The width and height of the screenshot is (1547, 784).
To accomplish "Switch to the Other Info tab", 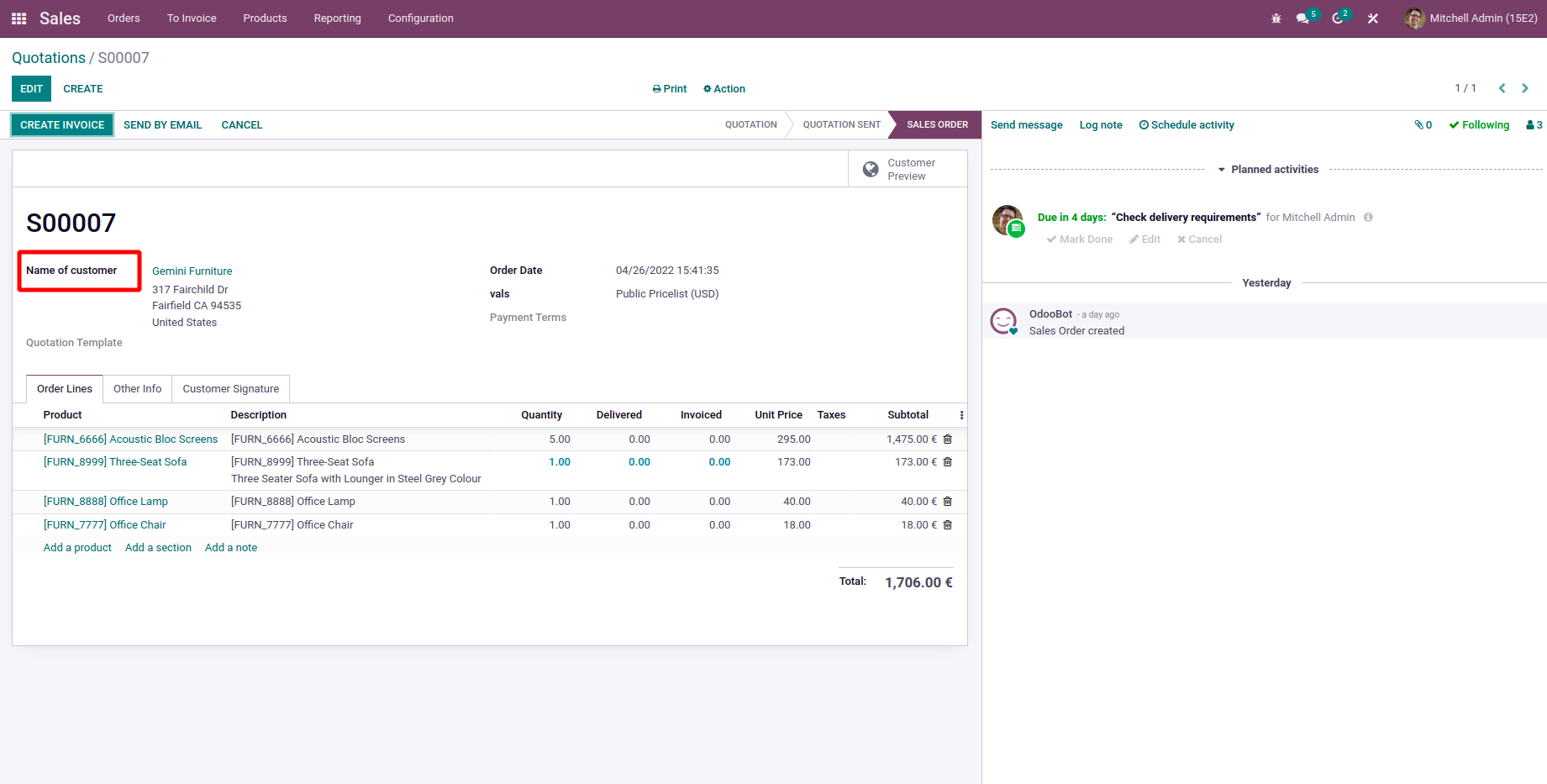I will (x=137, y=389).
